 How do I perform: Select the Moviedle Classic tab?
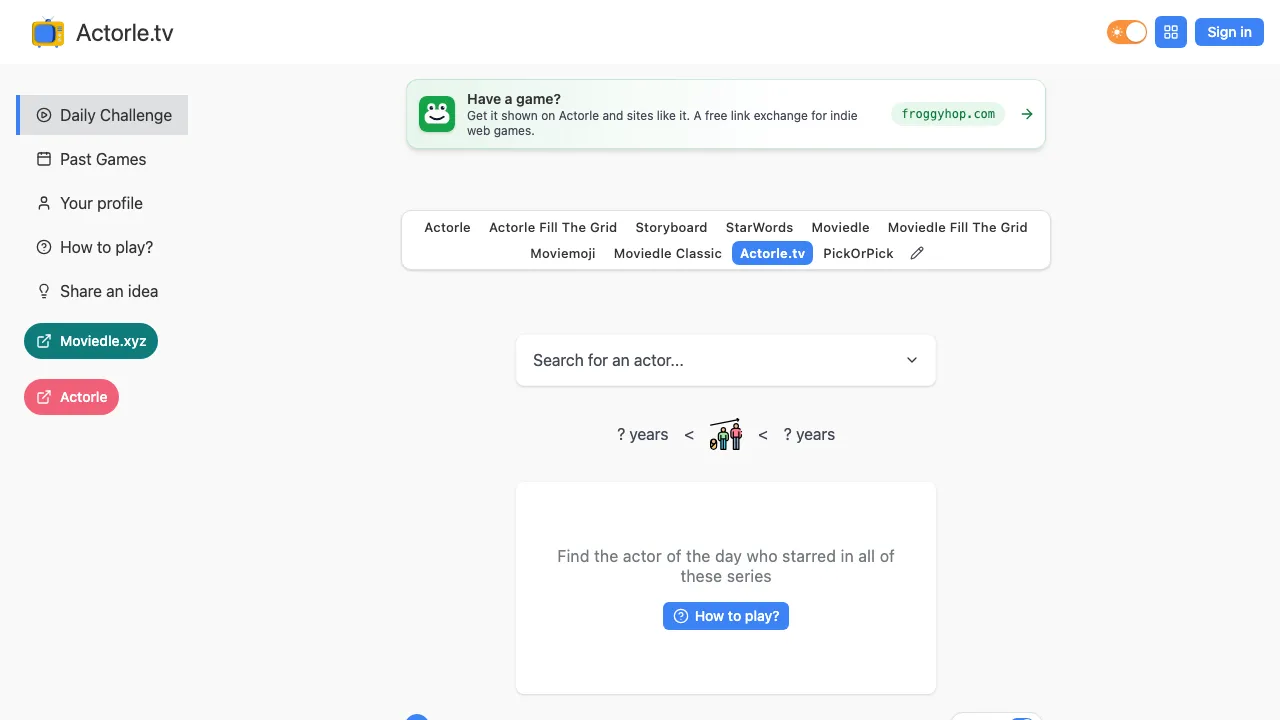[x=667, y=253]
